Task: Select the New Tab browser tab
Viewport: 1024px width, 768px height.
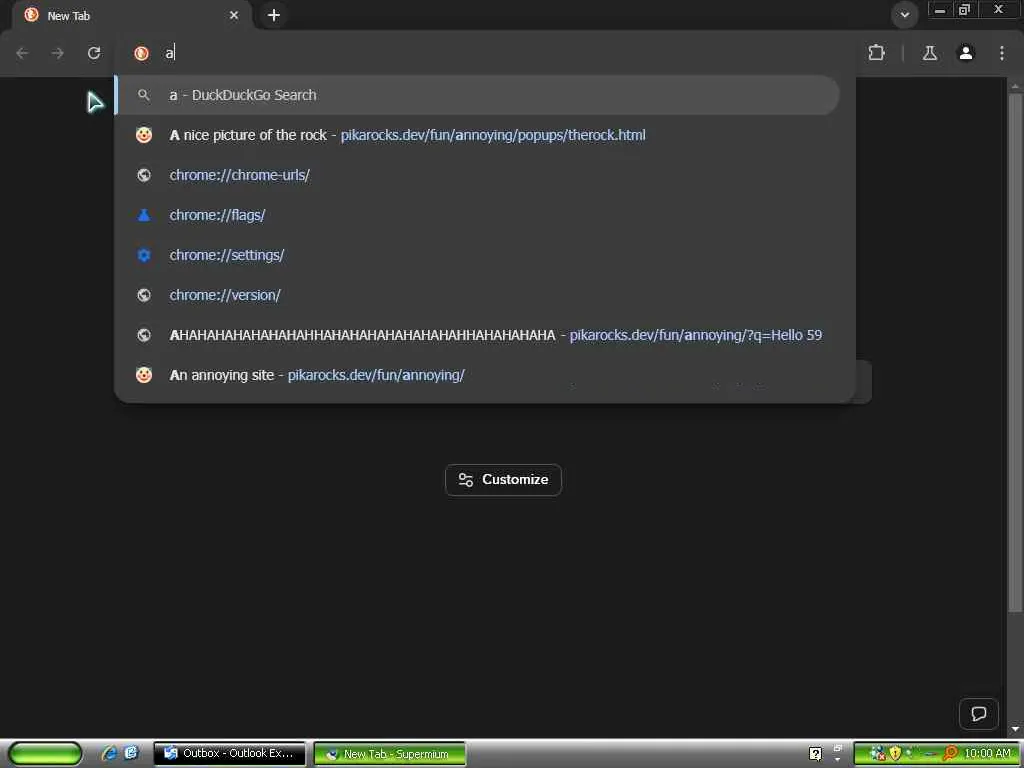Action: [131, 15]
